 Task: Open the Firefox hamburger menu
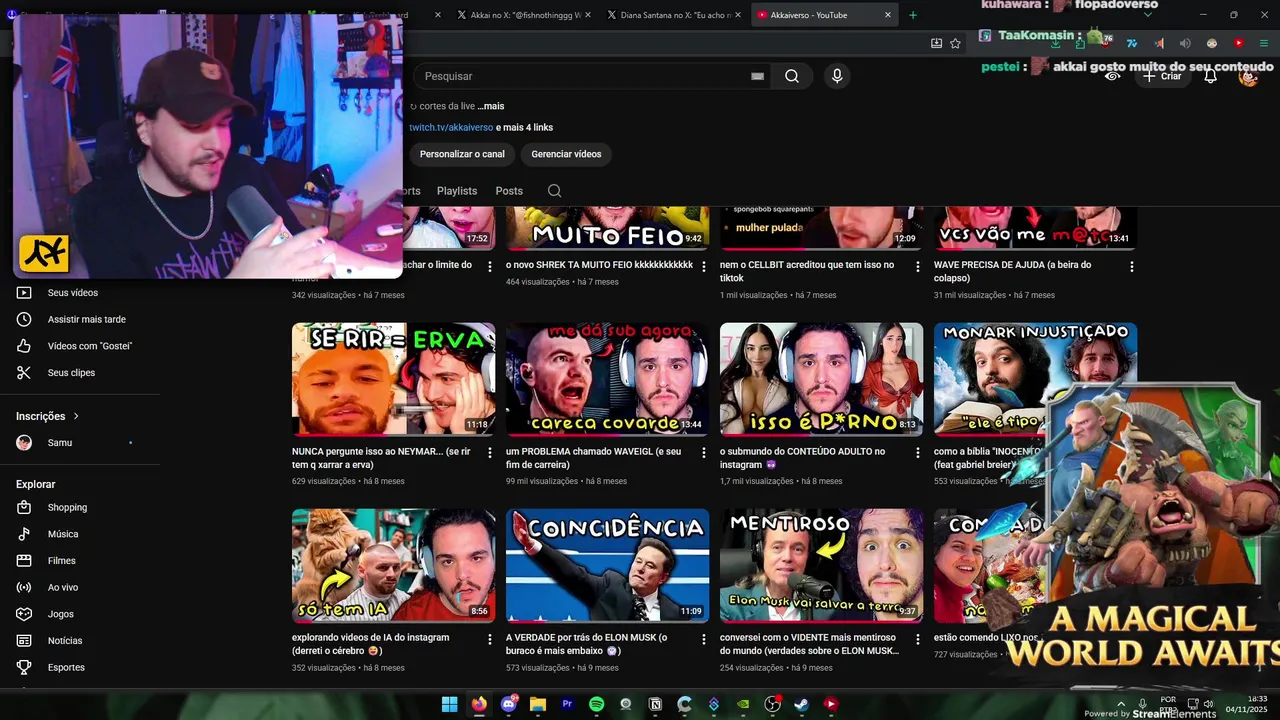[1264, 43]
